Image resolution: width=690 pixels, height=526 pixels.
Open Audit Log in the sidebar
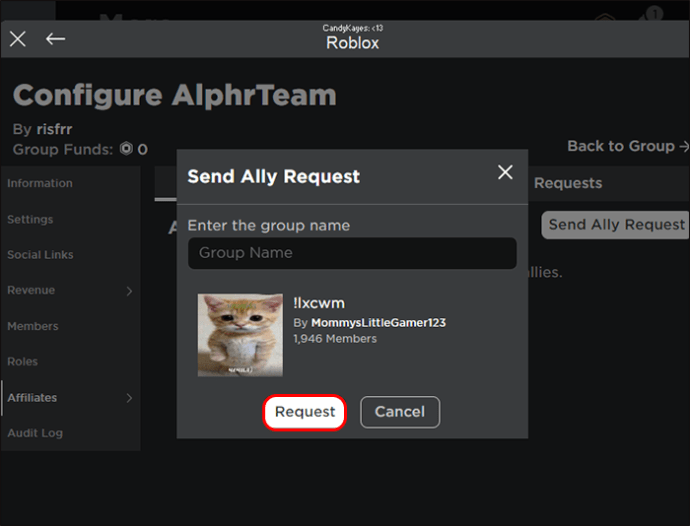(x=35, y=433)
